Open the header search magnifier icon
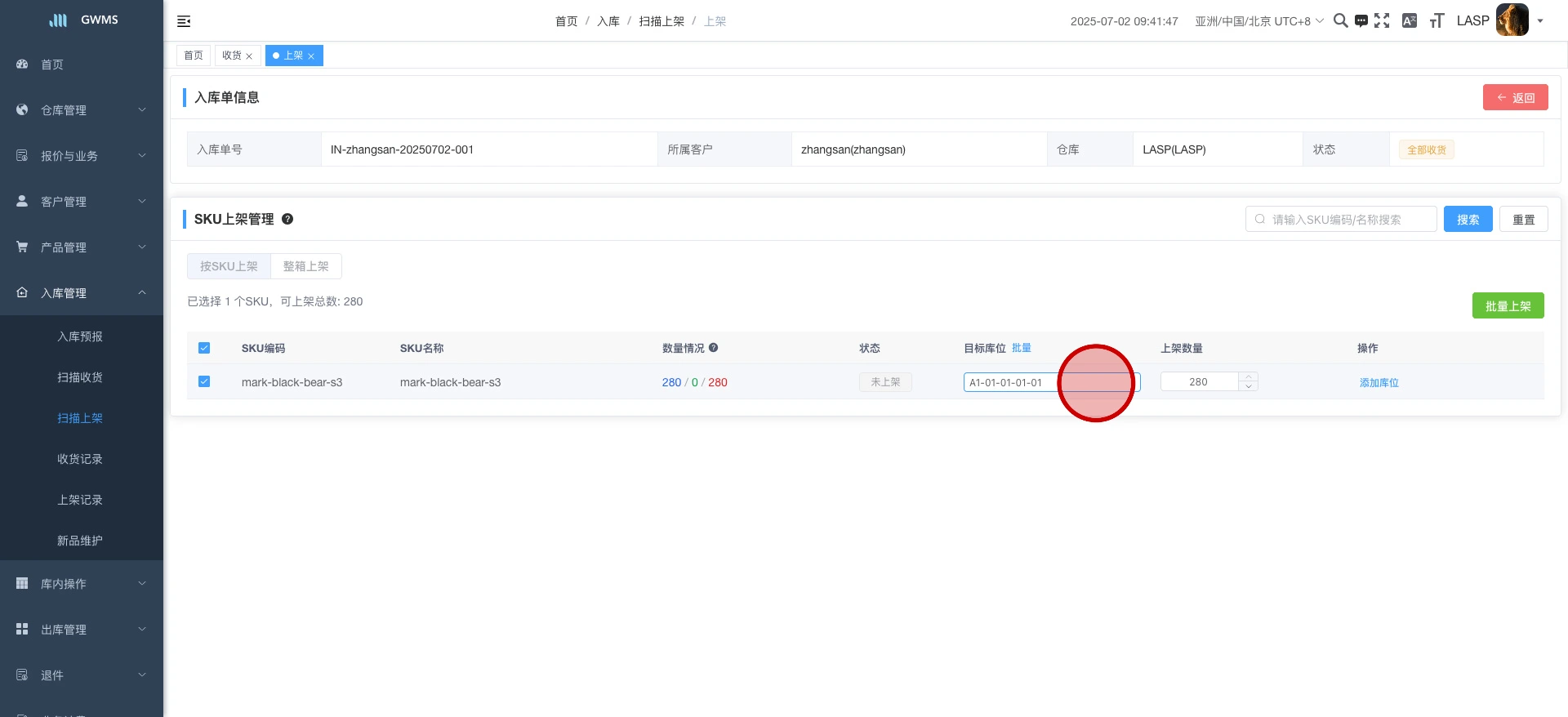This screenshot has width=1568, height=717. (1340, 21)
